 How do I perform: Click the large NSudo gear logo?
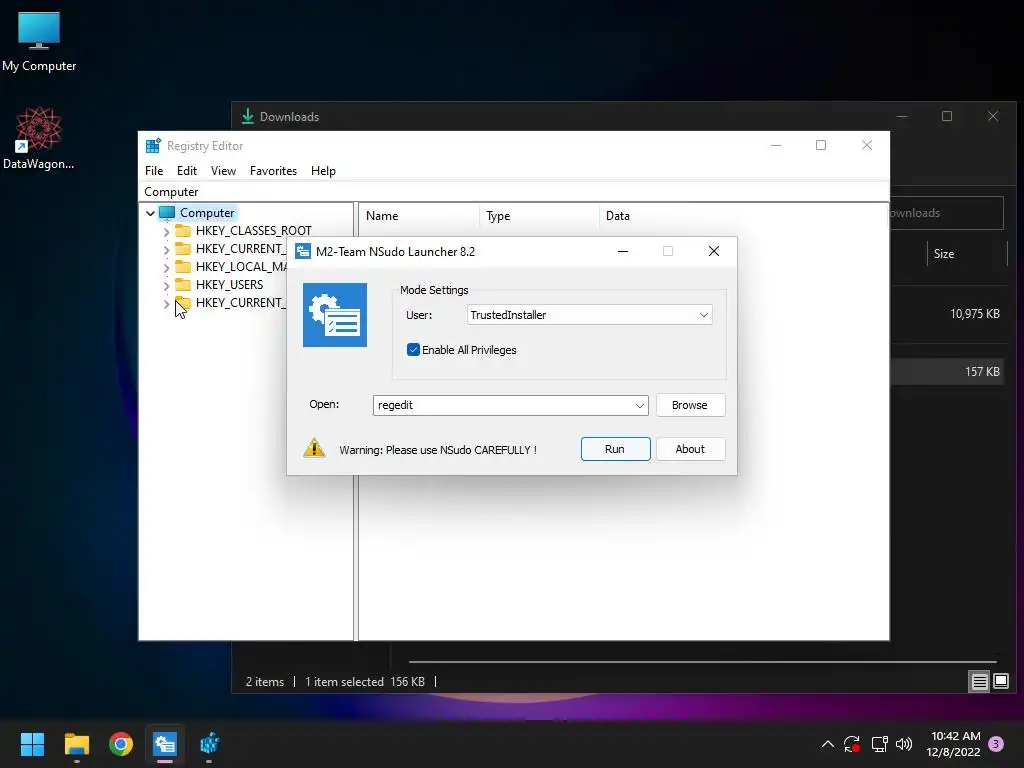coord(334,315)
